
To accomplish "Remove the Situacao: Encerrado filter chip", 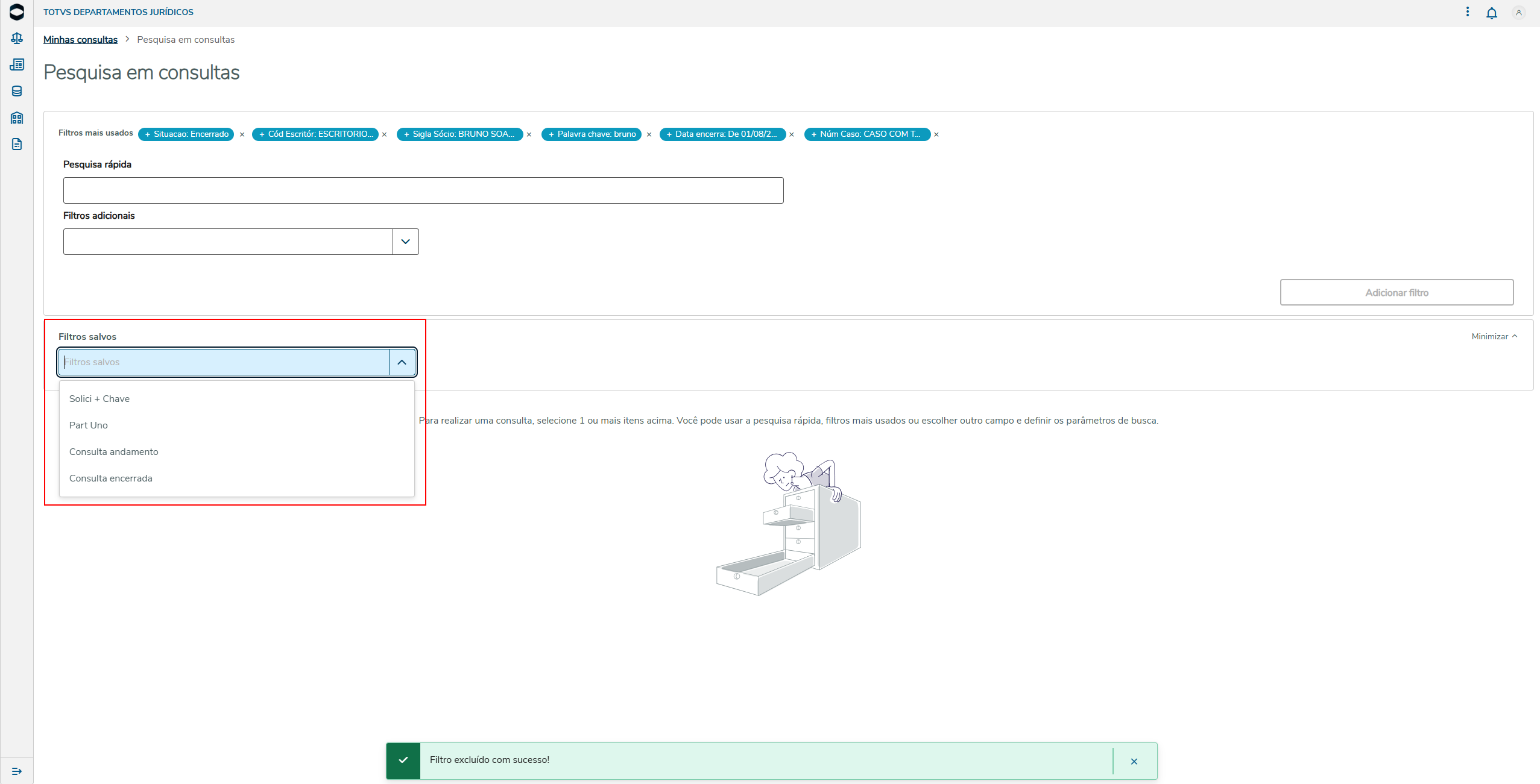I will (x=242, y=135).
